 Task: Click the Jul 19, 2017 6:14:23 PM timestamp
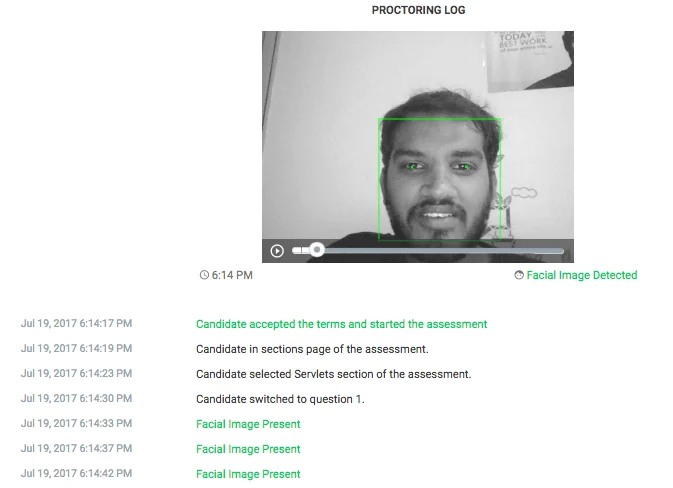(x=76, y=373)
